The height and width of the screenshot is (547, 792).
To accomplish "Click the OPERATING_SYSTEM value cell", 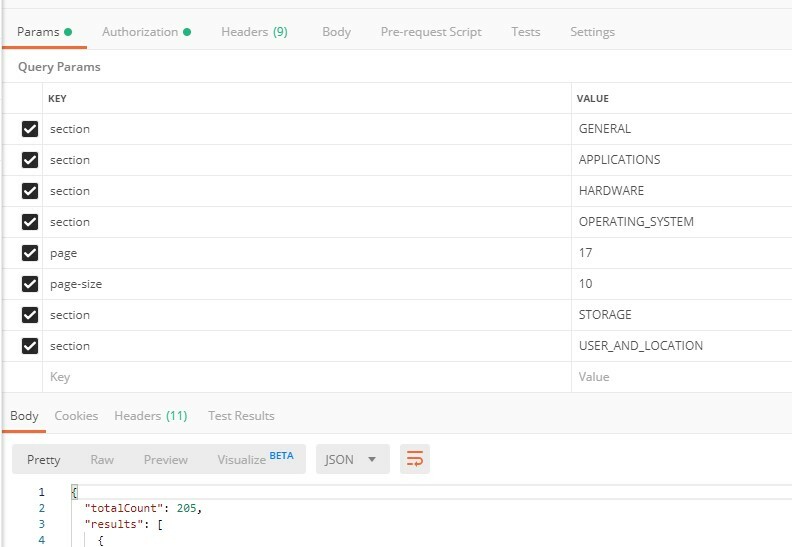I will coord(681,222).
